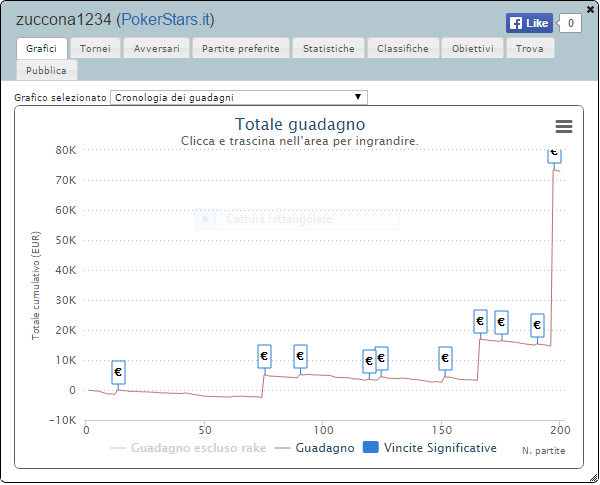Go to the Statistiche tab
This screenshot has height=485, width=600.
tap(328, 49)
